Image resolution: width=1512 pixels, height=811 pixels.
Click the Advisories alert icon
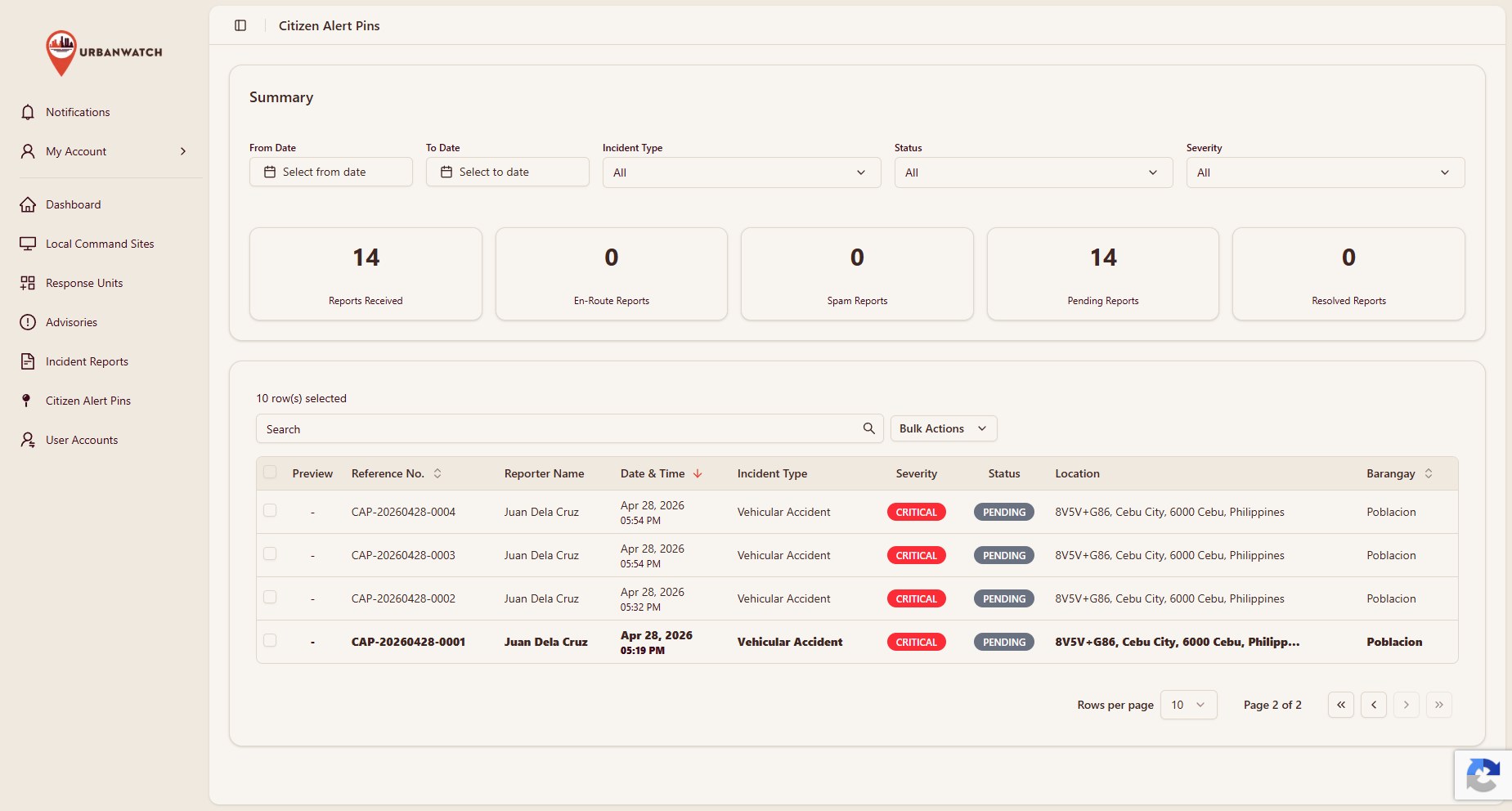[x=28, y=322]
